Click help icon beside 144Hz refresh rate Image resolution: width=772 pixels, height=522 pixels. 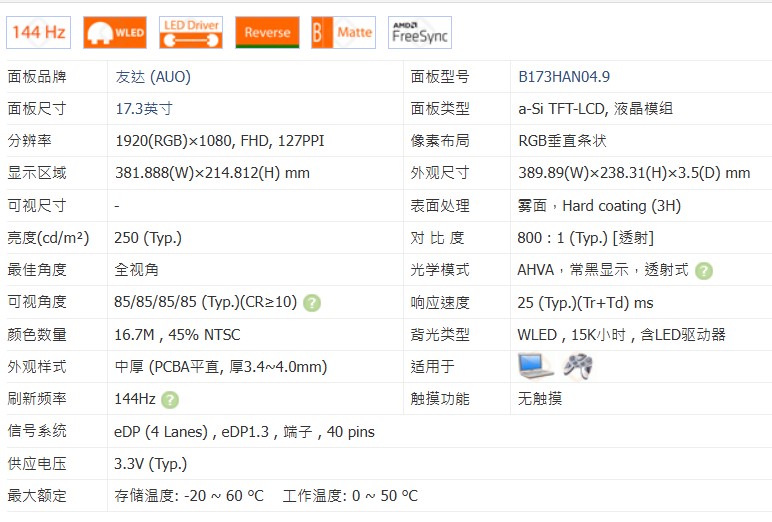pyautogui.click(x=170, y=400)
